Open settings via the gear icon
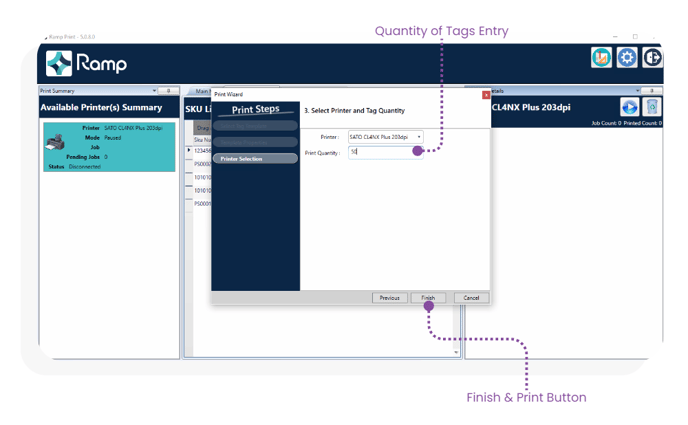The width and height of the screenshot is (688, 425). click(627, 57)
